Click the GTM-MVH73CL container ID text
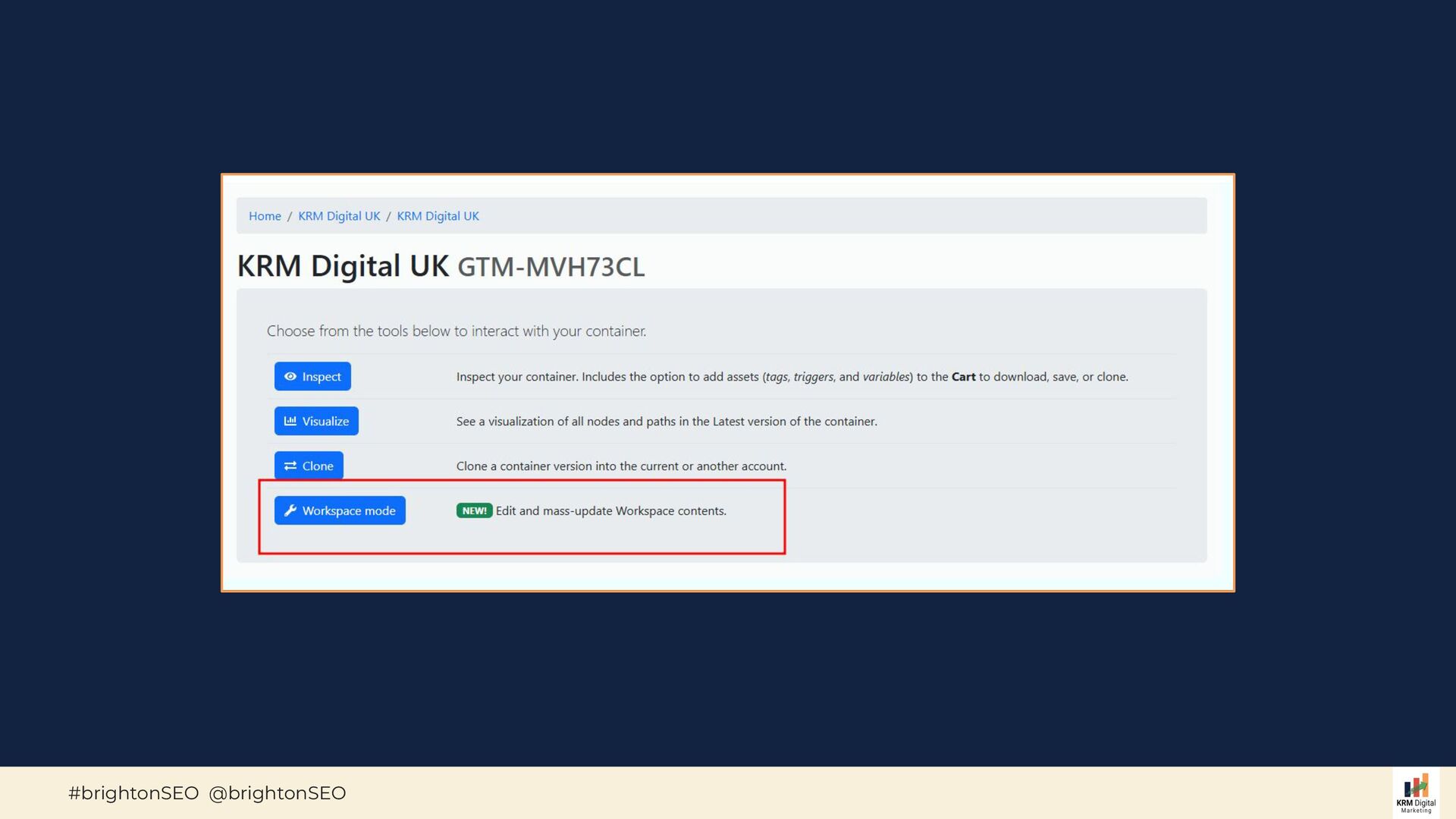1456x819 pixels. [x=551, y=267]
